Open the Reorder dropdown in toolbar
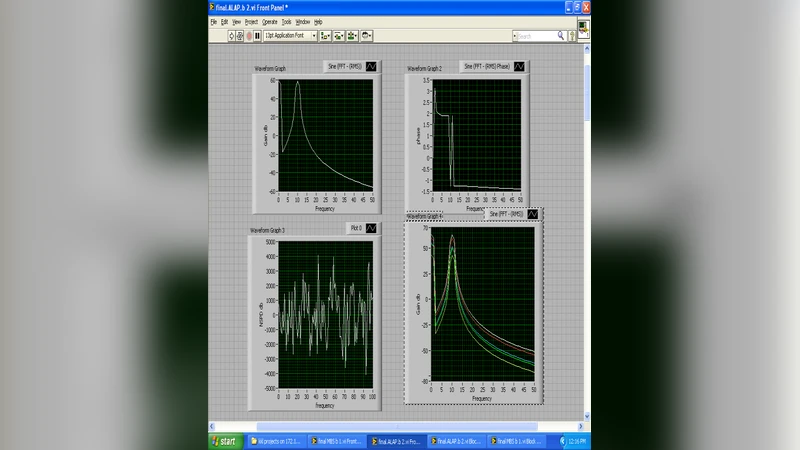 click(x=367, y=36)
